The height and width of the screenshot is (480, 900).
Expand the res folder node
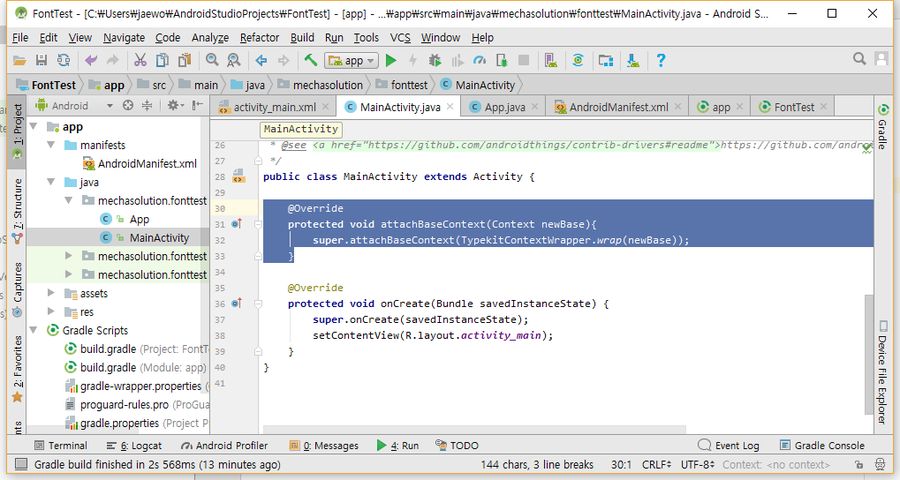(x=51, y=312)
